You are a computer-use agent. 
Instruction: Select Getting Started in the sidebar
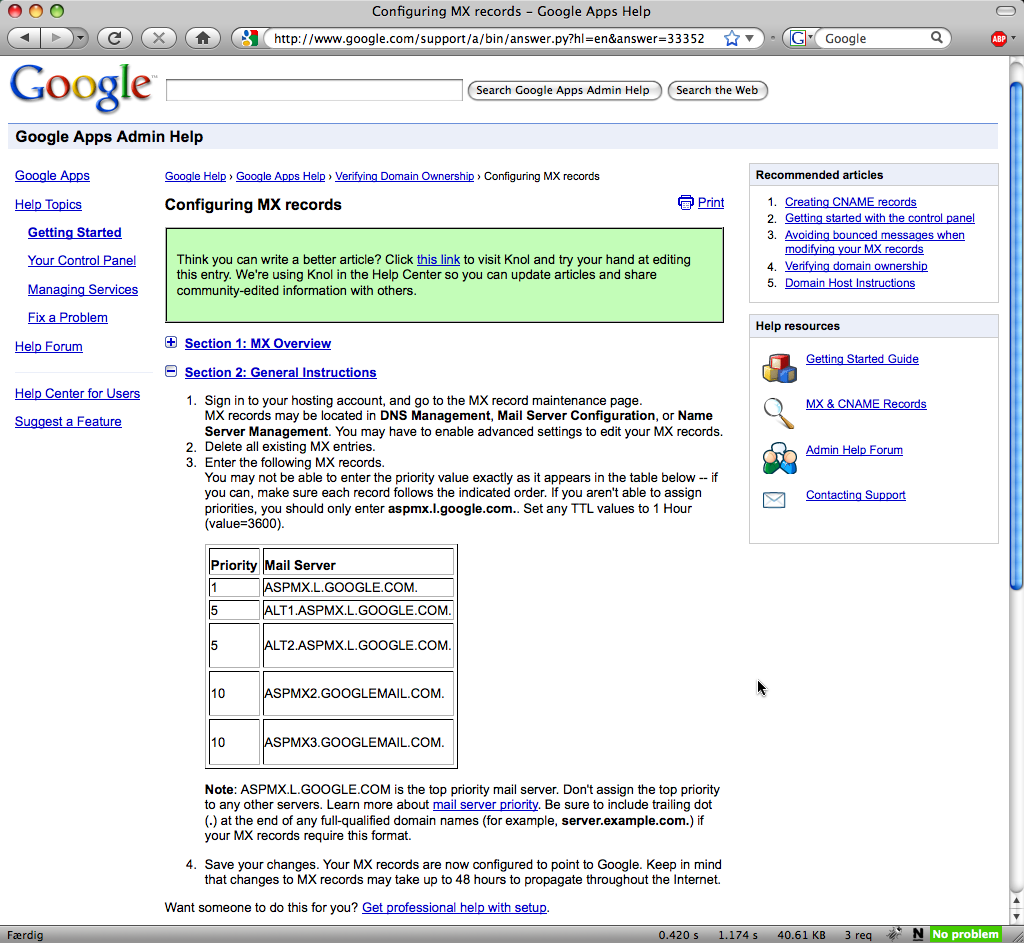(74, 232)
